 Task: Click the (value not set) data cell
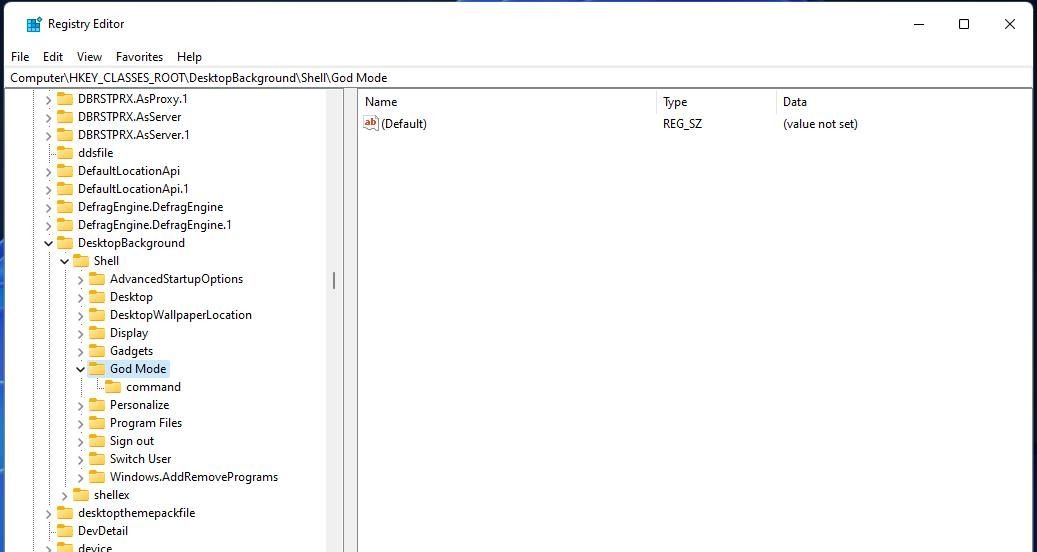(x=820, y=124)
